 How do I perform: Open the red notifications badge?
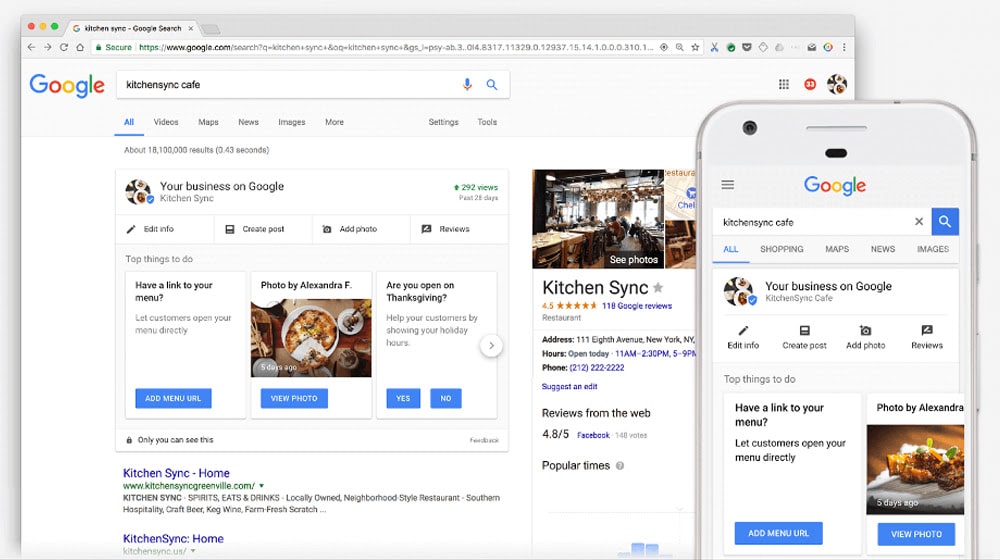point(810,84)
